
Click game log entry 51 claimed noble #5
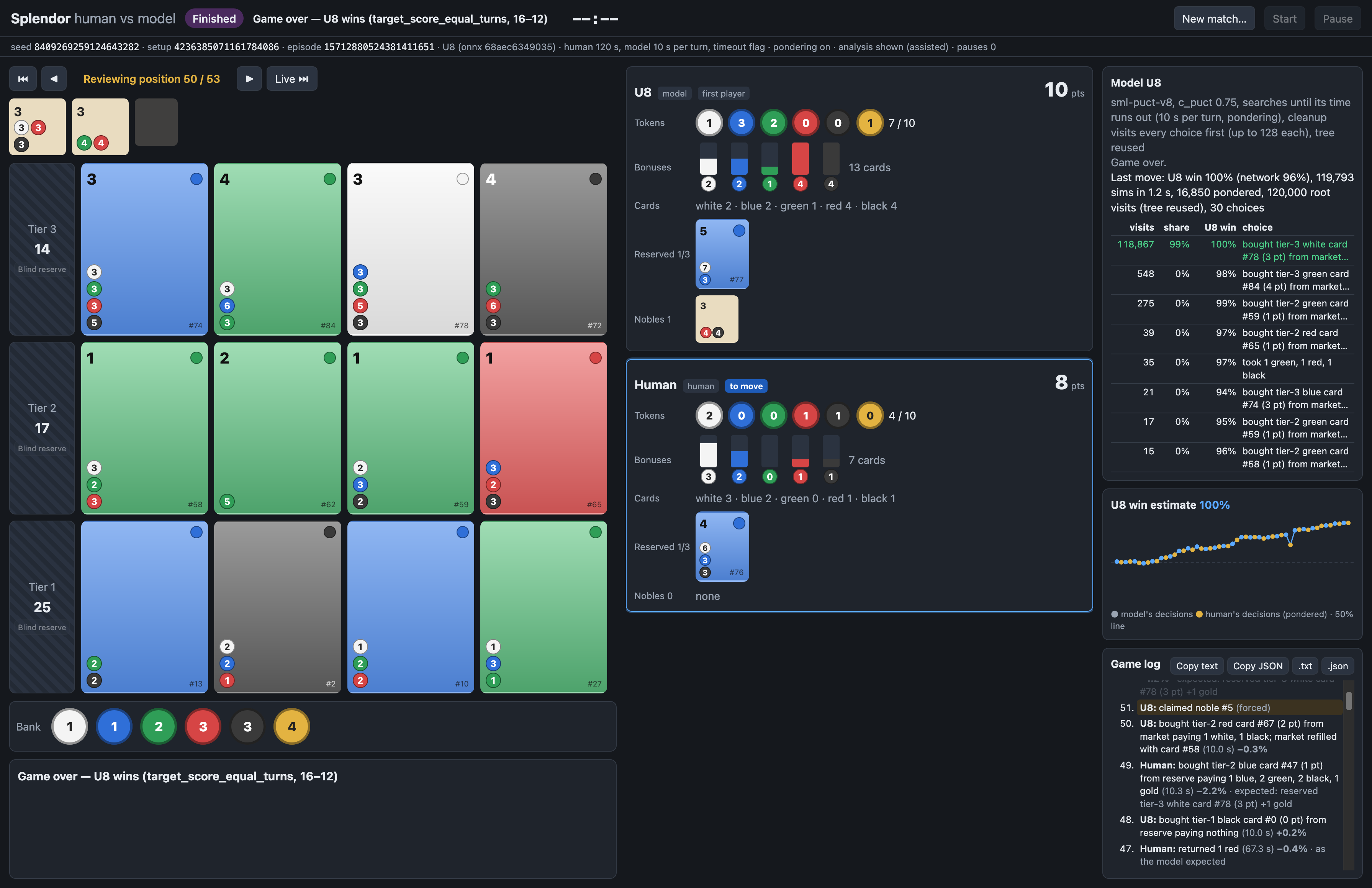[x=1241, y=708]
